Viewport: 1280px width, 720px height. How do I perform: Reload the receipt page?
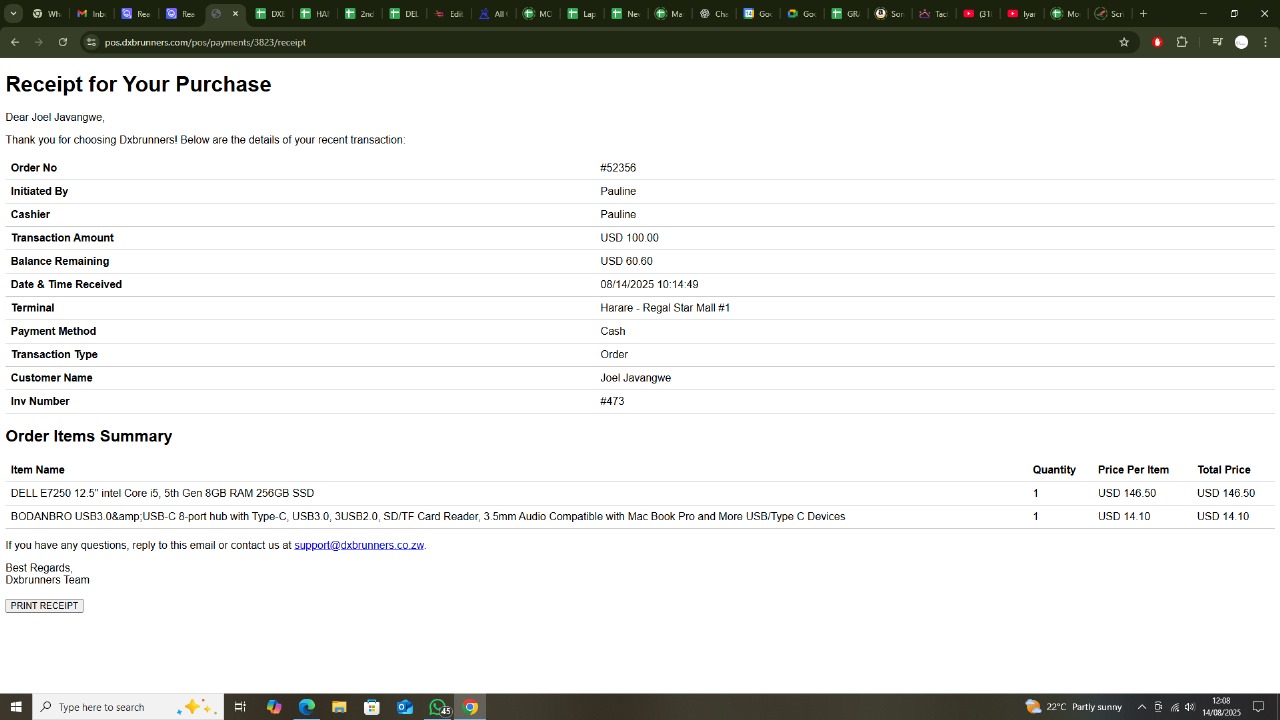63,42
